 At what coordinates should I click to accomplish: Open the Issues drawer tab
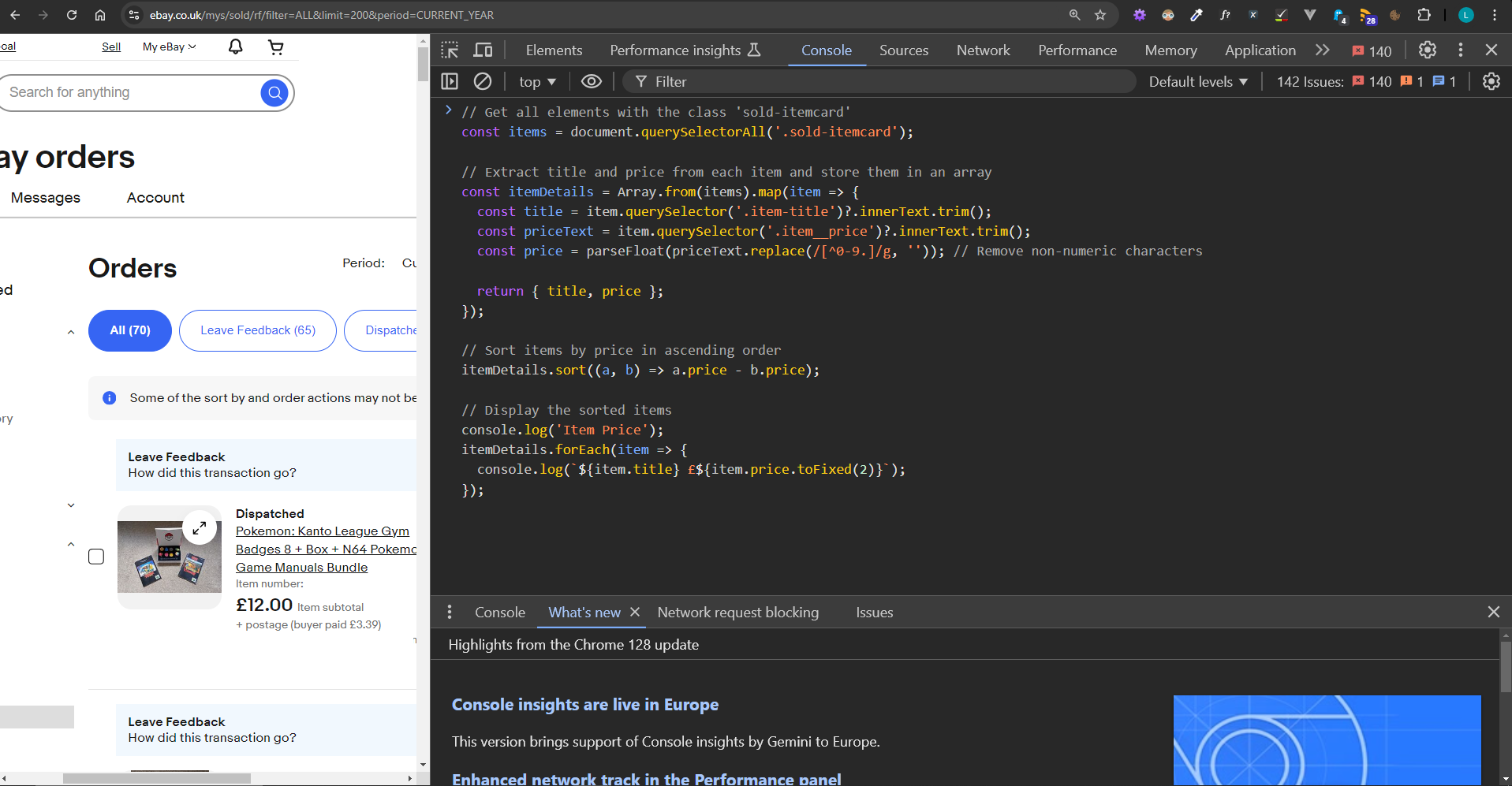pos(874,613)
